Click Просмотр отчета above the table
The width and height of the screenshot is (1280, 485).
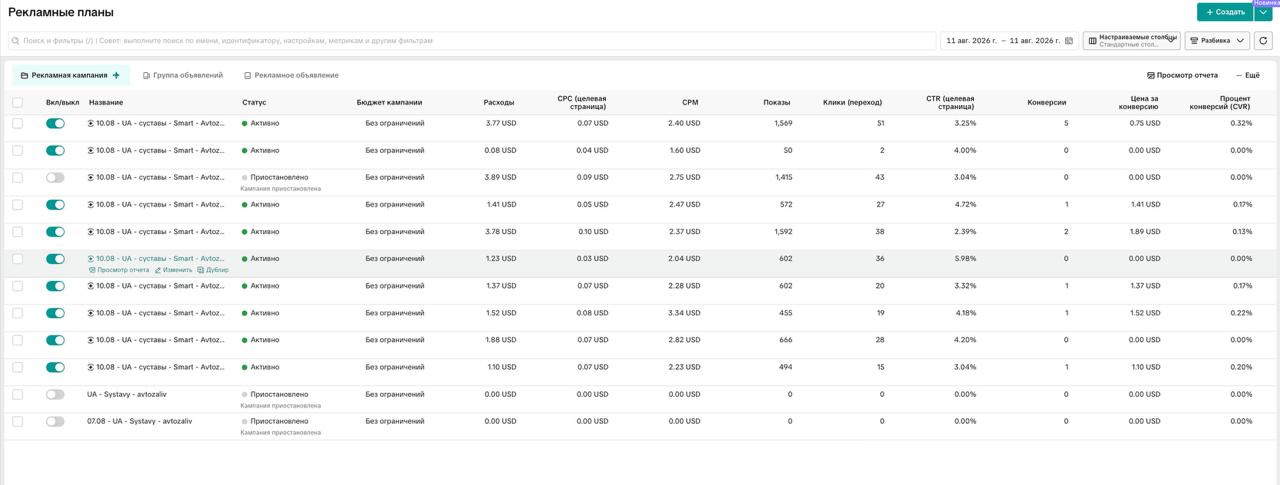tap(1182, 75)
